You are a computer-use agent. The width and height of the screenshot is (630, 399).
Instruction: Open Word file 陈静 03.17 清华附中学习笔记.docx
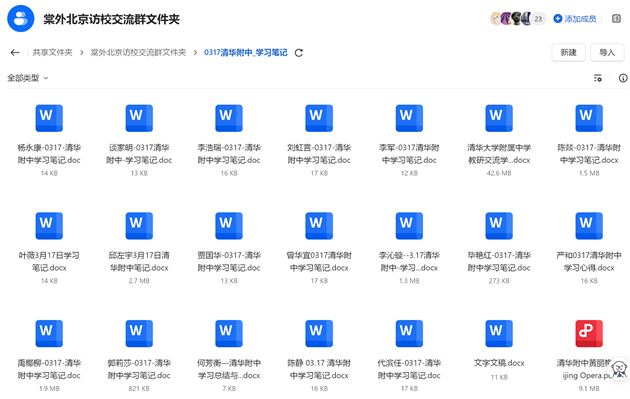[319, 334]
